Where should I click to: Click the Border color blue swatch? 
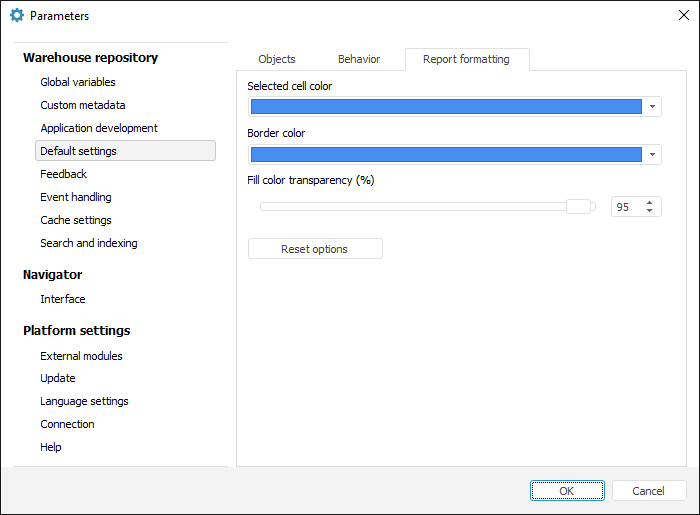pyautogui.click(x=446, y=155)
